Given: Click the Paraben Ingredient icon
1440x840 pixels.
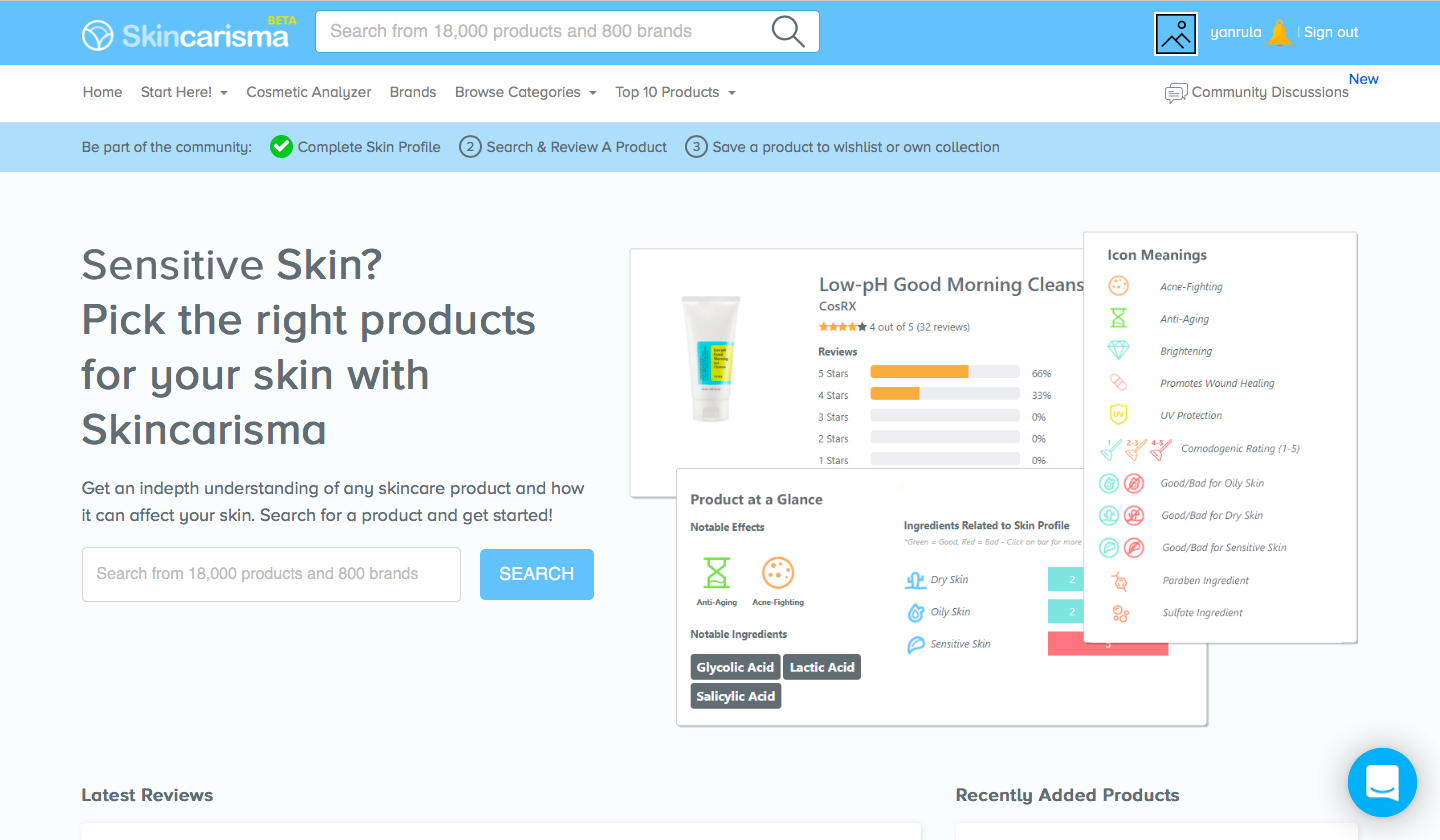Looking at the screenshot, I should [1119, 580].
